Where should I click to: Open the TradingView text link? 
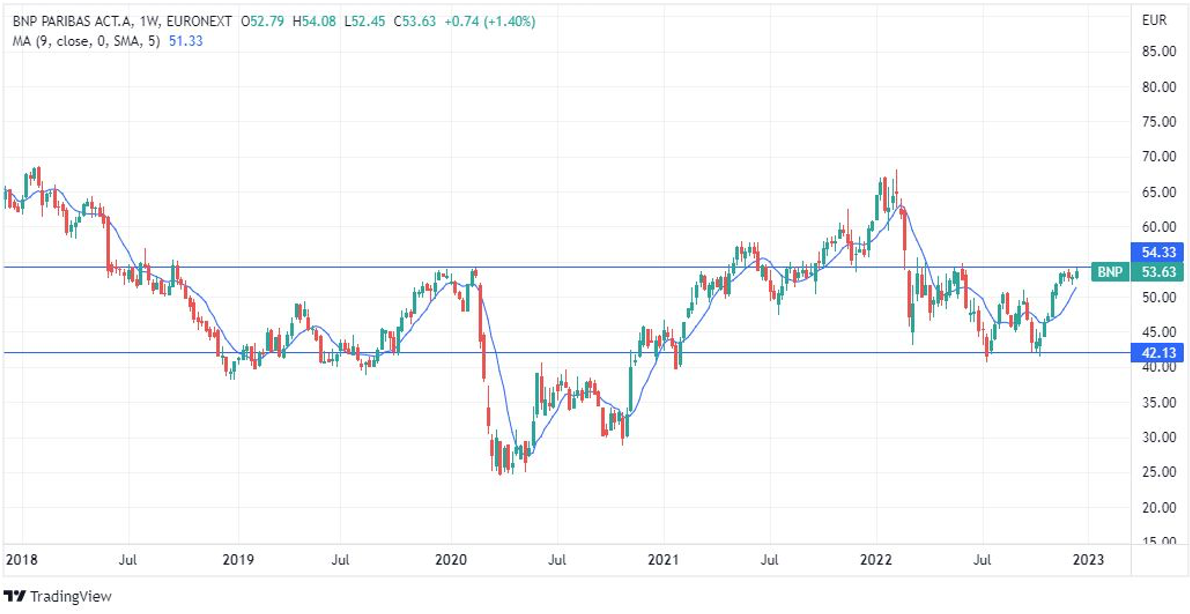(x=70, y=597)
